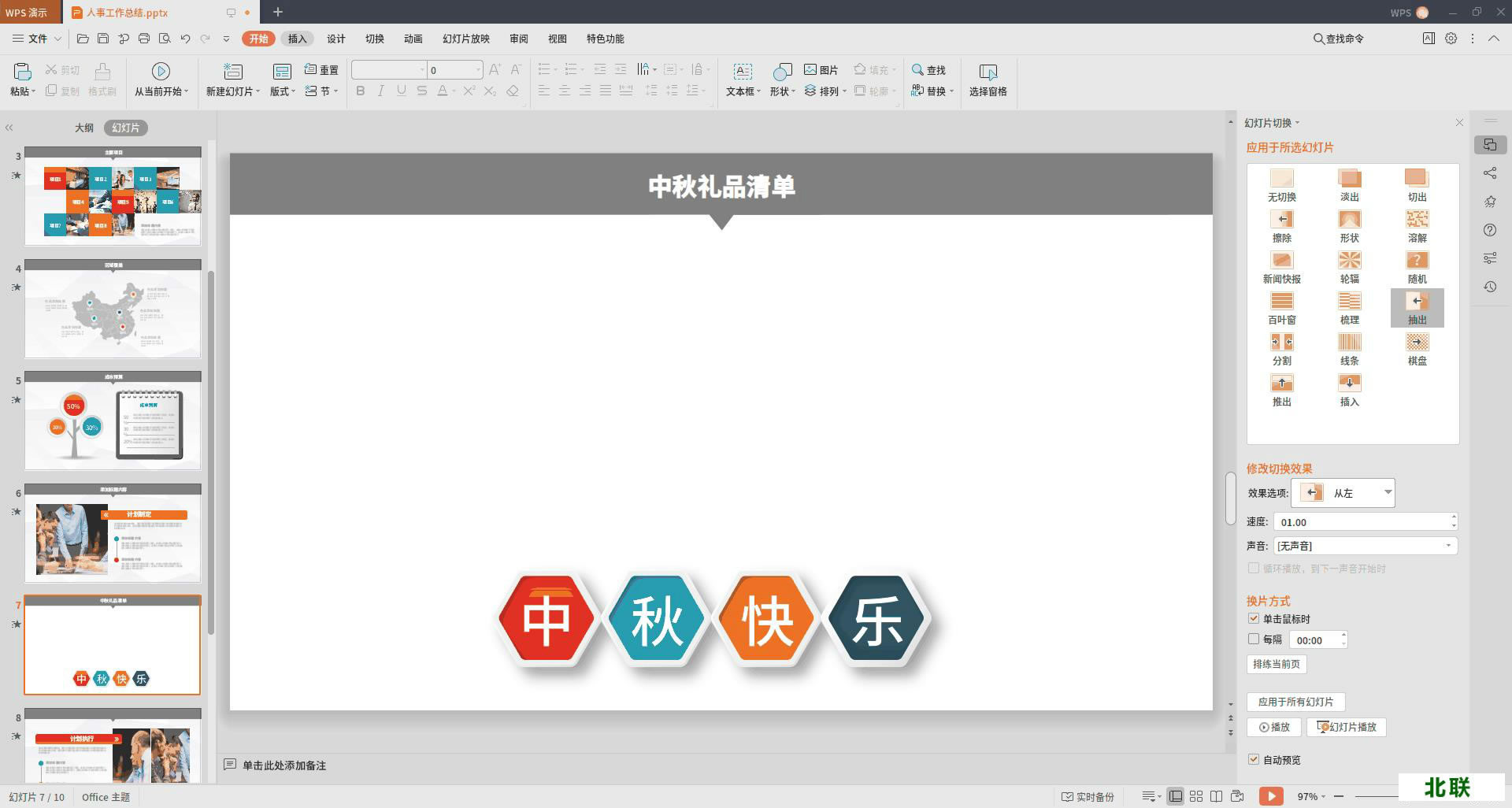This screenshot has width=1512, height=808.
Task: Start slideshow from orange status bar button
Action: [1270, 796]
